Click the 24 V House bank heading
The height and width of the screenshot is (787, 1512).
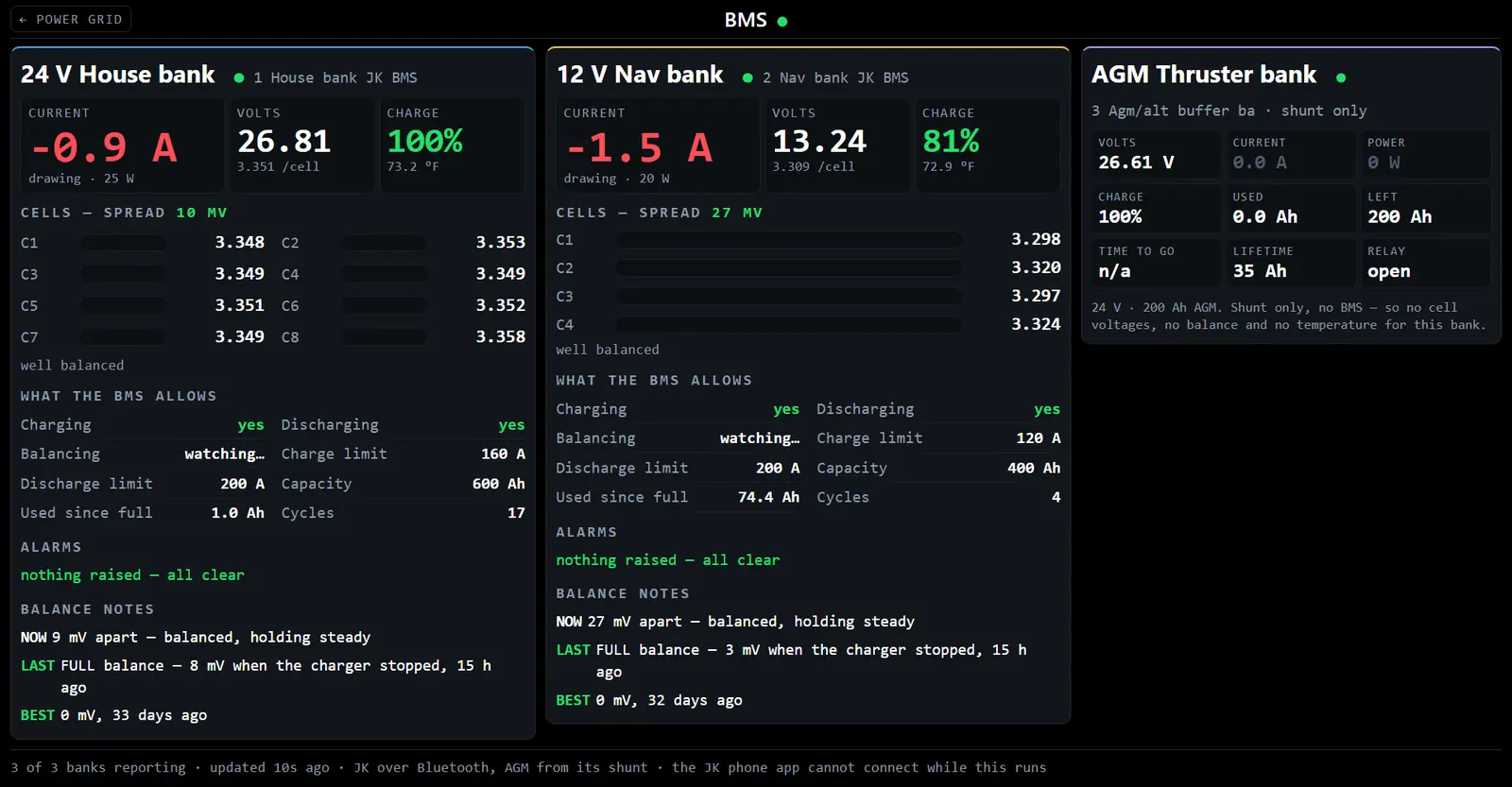(x=118, y=75)
